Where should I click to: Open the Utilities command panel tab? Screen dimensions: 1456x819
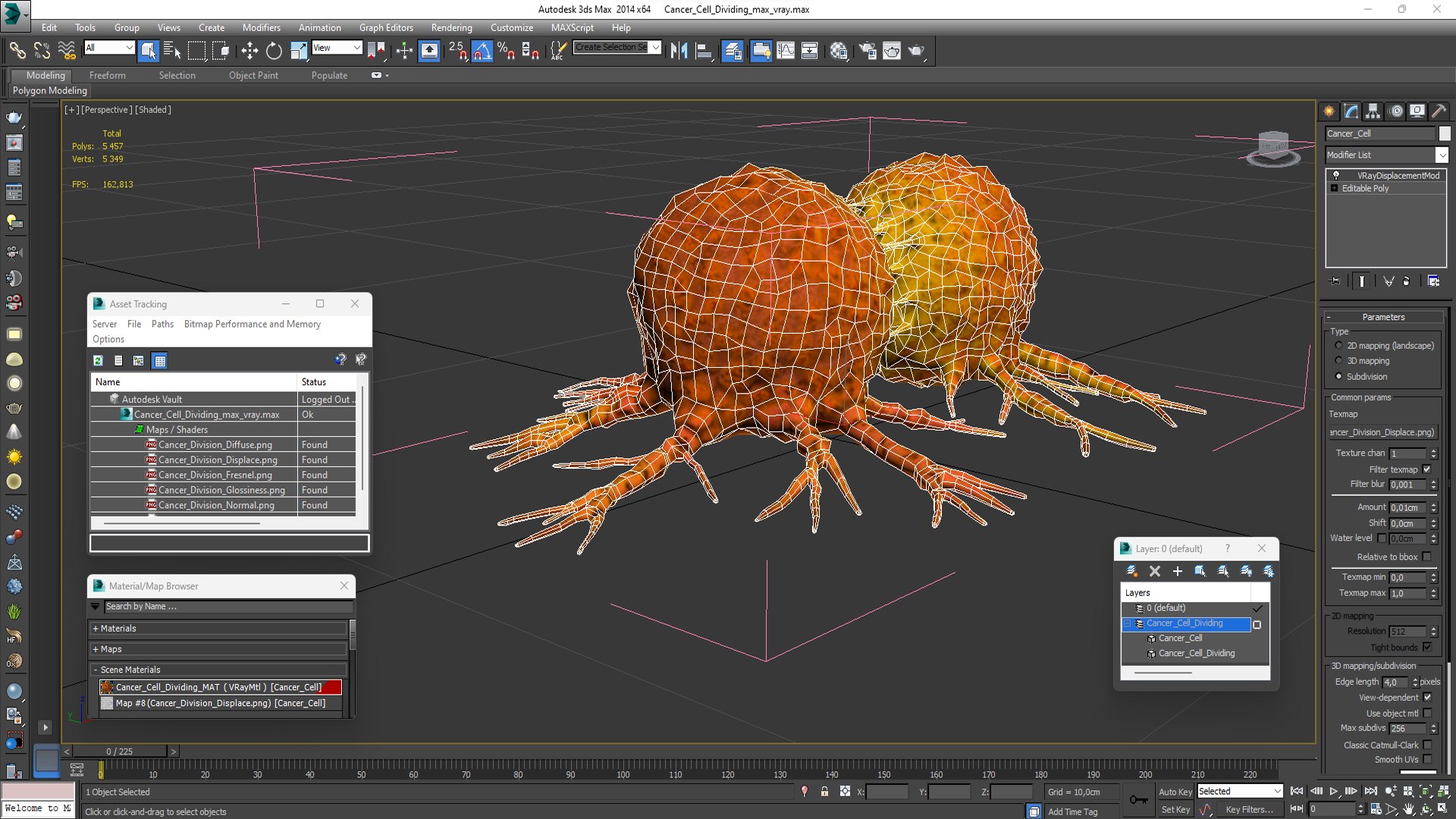click(x=1439, y=111)
